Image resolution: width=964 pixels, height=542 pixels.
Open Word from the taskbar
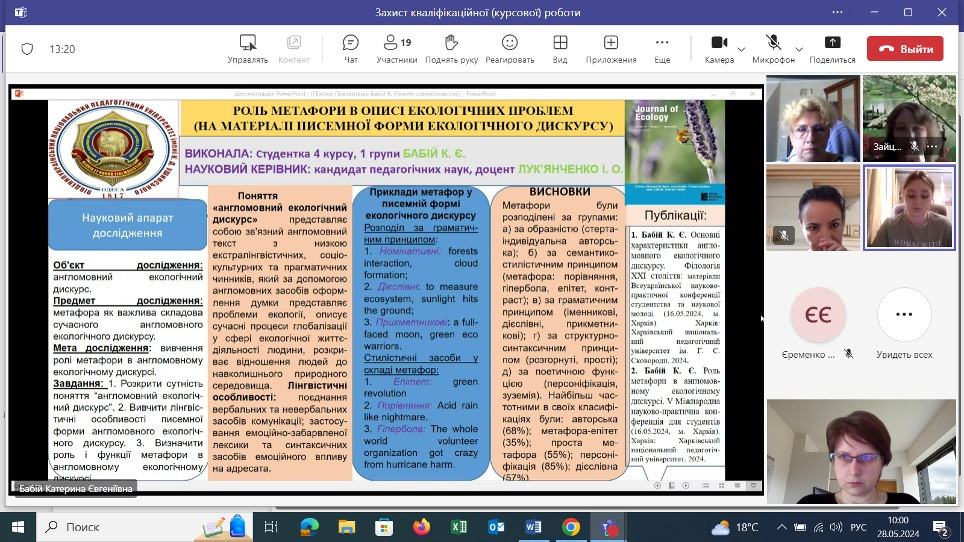[x=533, y=527]
